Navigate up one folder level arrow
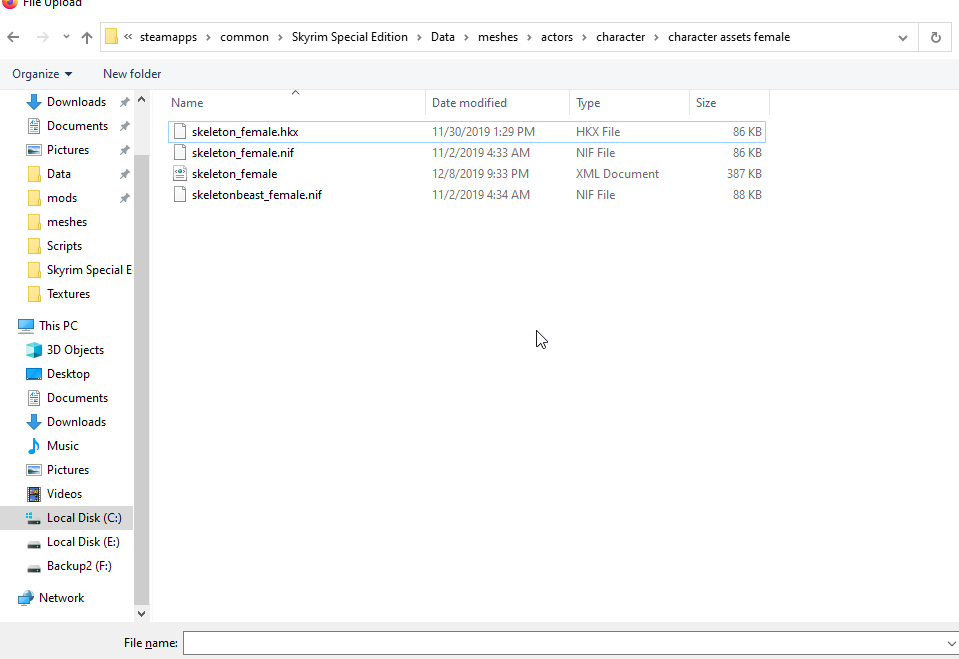The width and height of the screenshot is (959, 659). click(x=87, y=37)
